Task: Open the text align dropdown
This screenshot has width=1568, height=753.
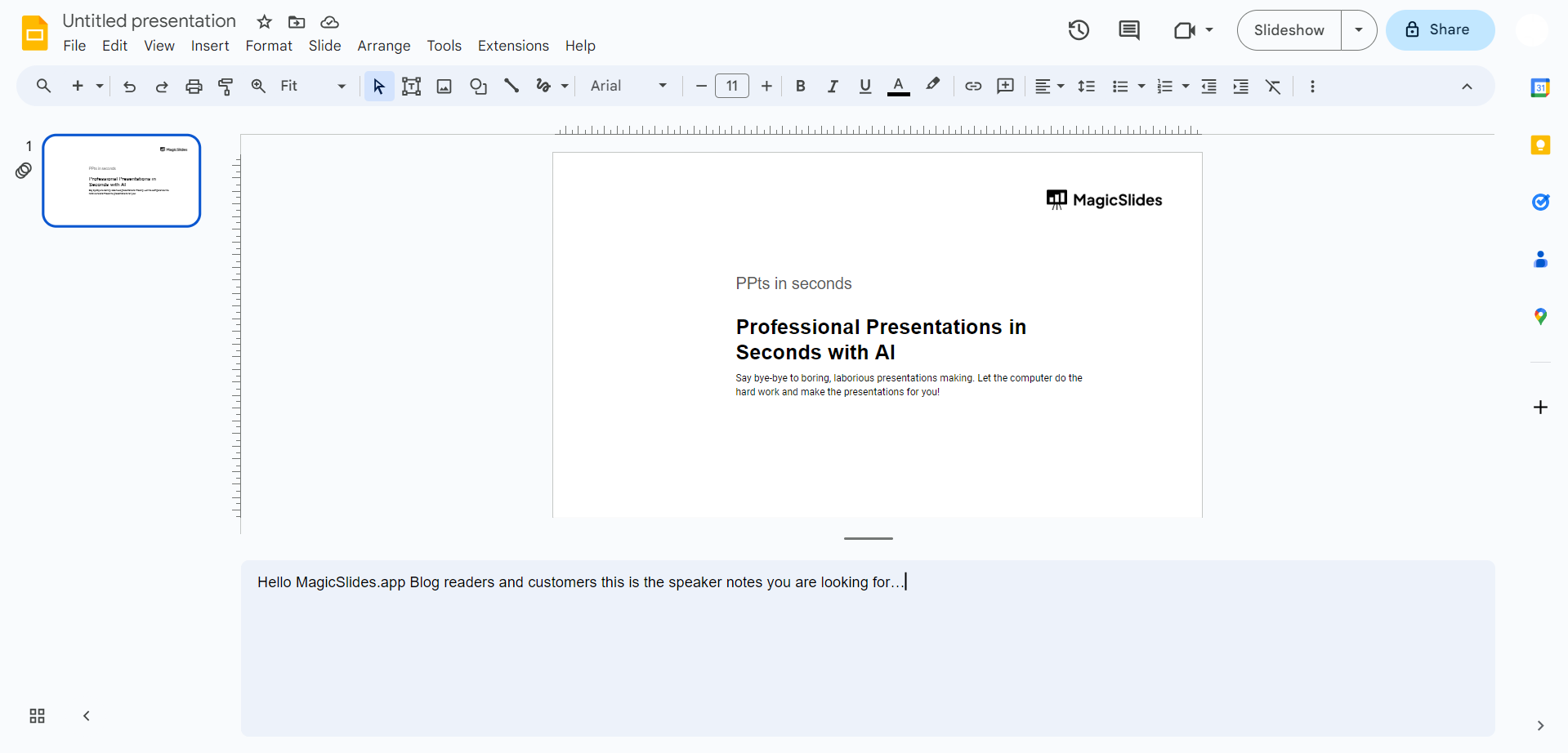Action: click(x=1050, y=86)
